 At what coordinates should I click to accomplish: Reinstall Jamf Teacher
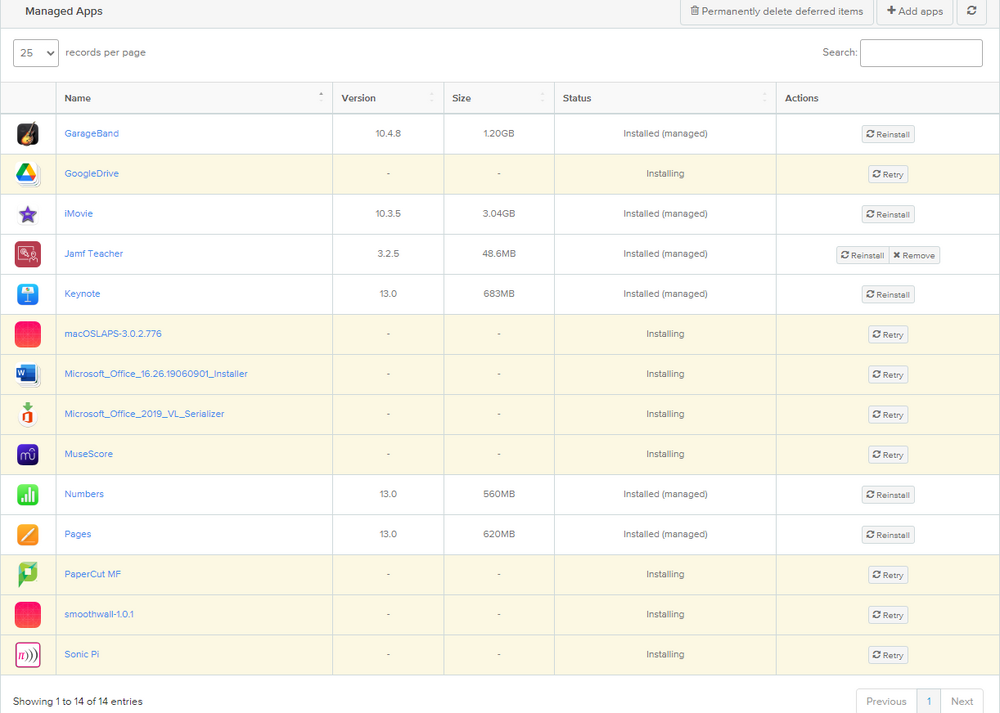(x=862, y=255)
